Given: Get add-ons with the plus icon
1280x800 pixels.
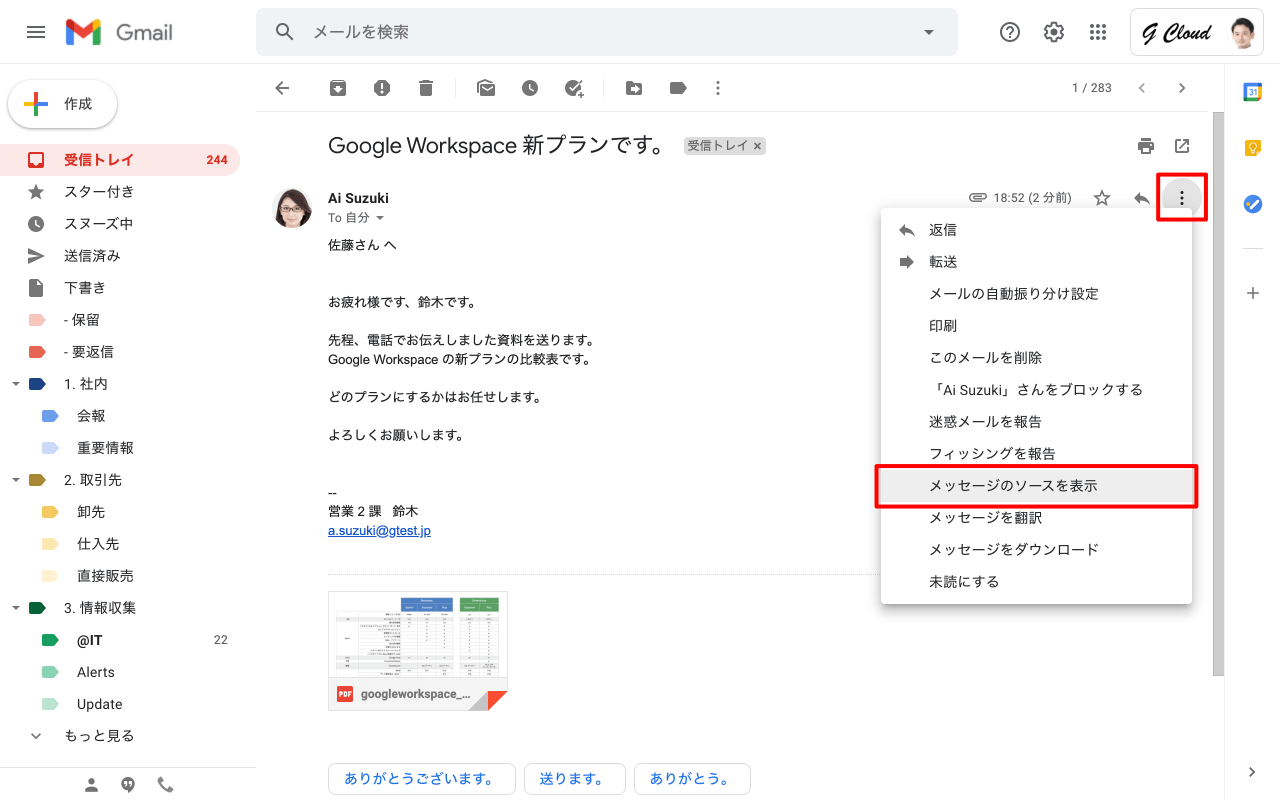Looking at the screenshot, I should [x=1252, y=293].
